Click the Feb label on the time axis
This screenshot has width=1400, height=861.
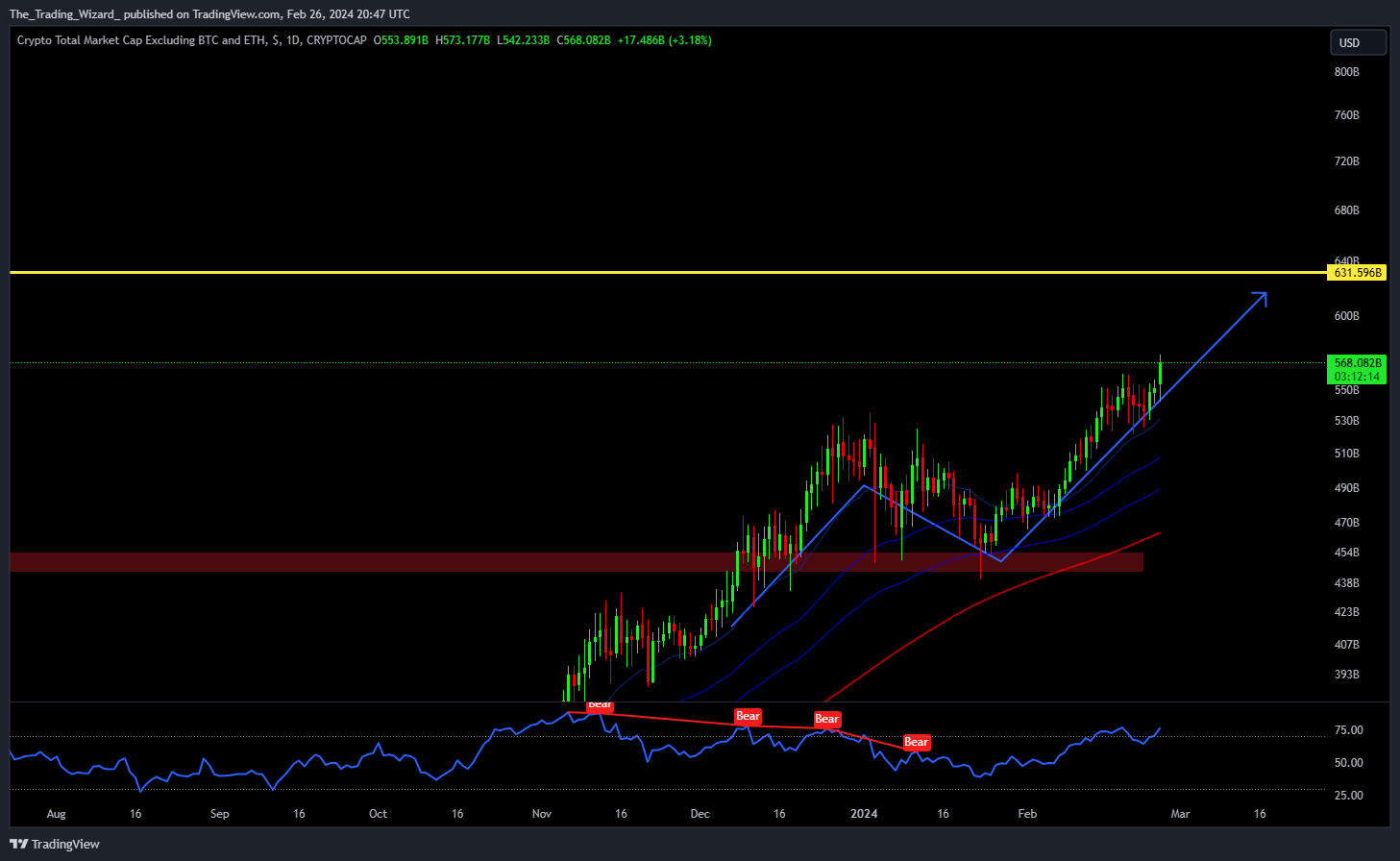pyautogui.click(x=1028, y=814)
